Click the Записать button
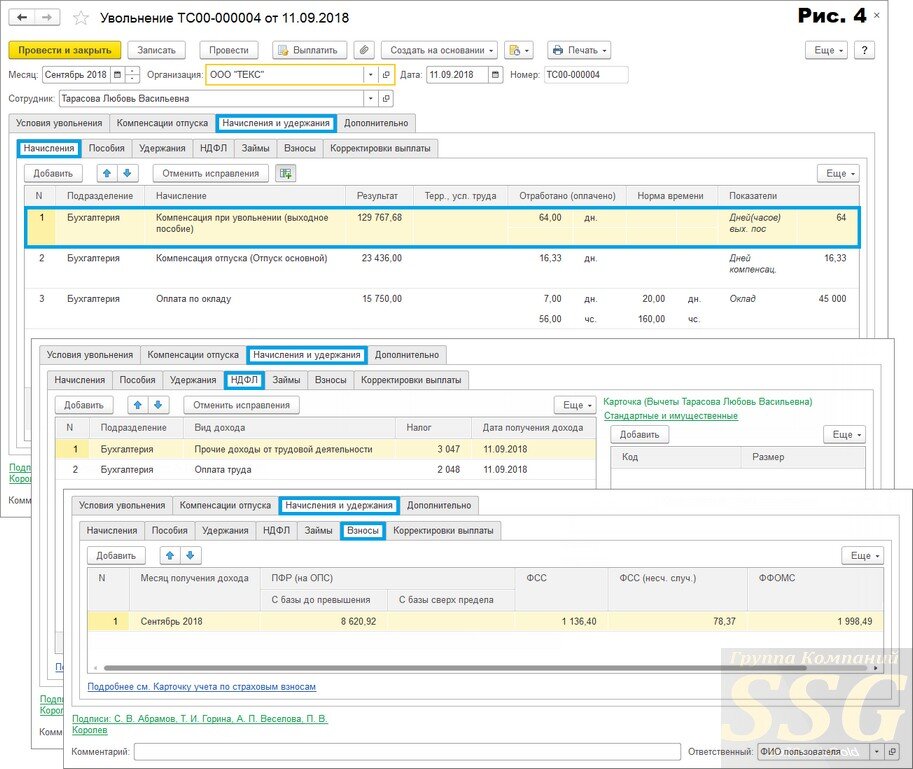The image size is (913, 769). (156, 50)
